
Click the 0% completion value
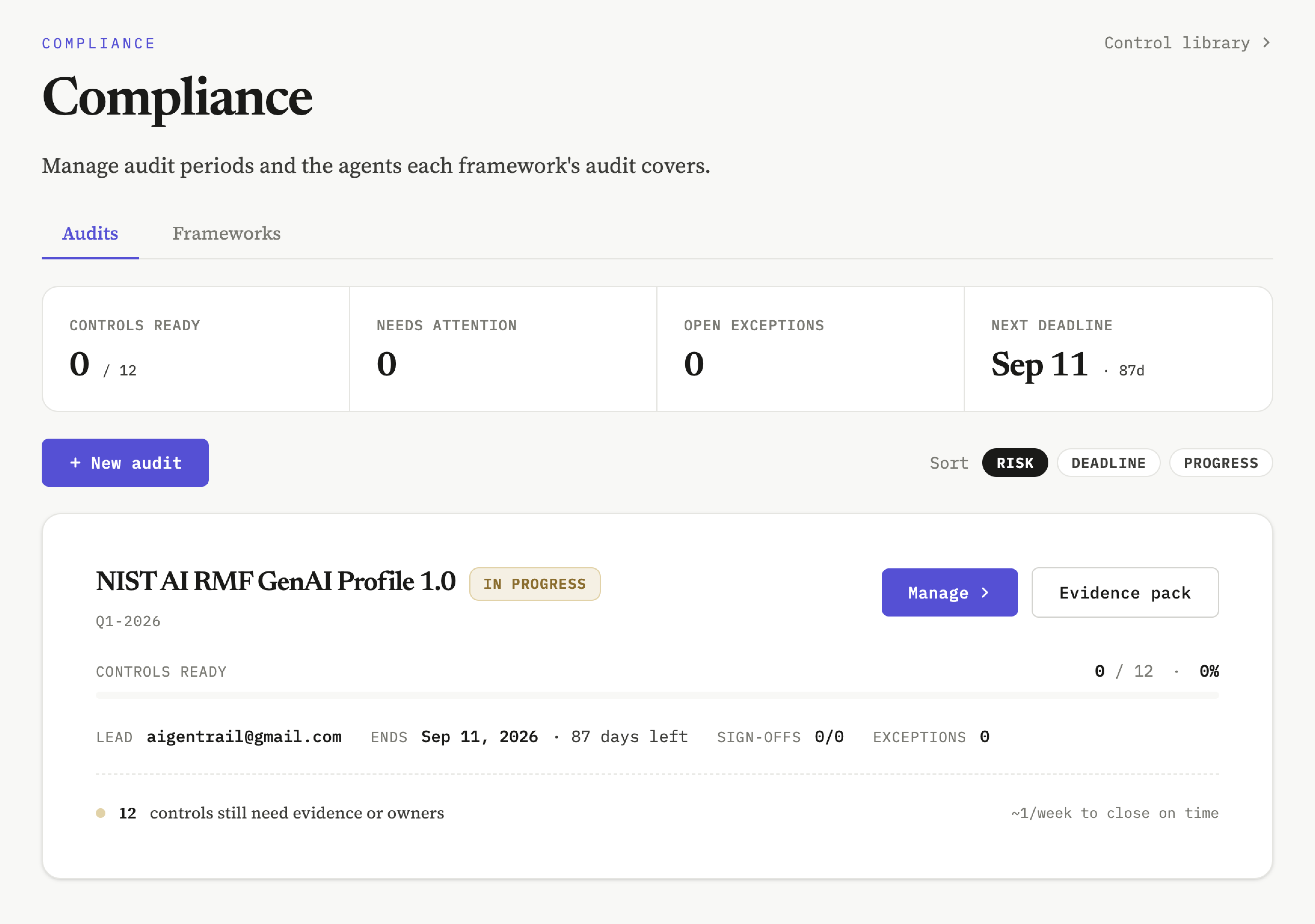click(1209, 671)
